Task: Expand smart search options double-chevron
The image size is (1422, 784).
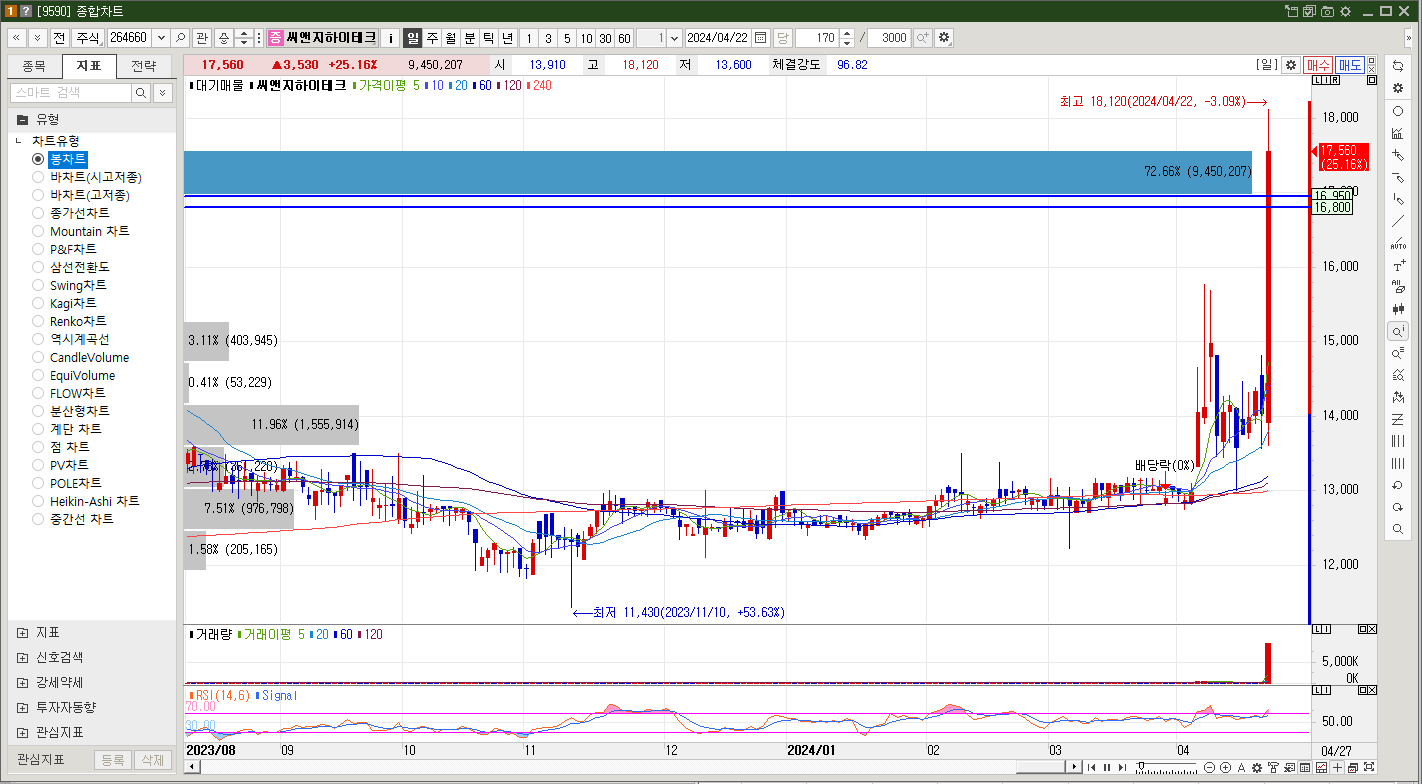Action: pyautogui.click(x=162, y=92)
